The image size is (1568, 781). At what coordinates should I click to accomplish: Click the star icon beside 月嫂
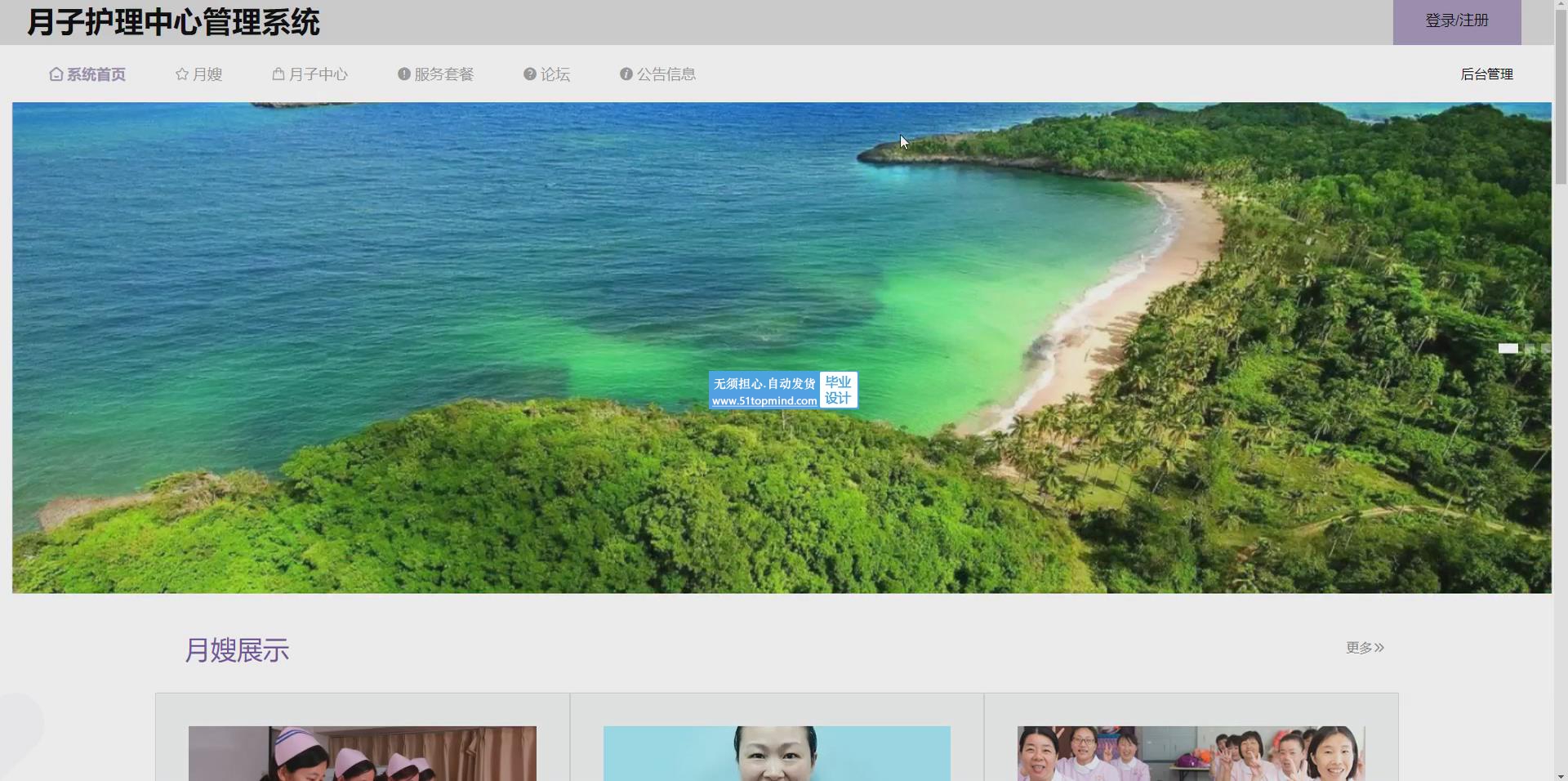[x=182, y=74]
